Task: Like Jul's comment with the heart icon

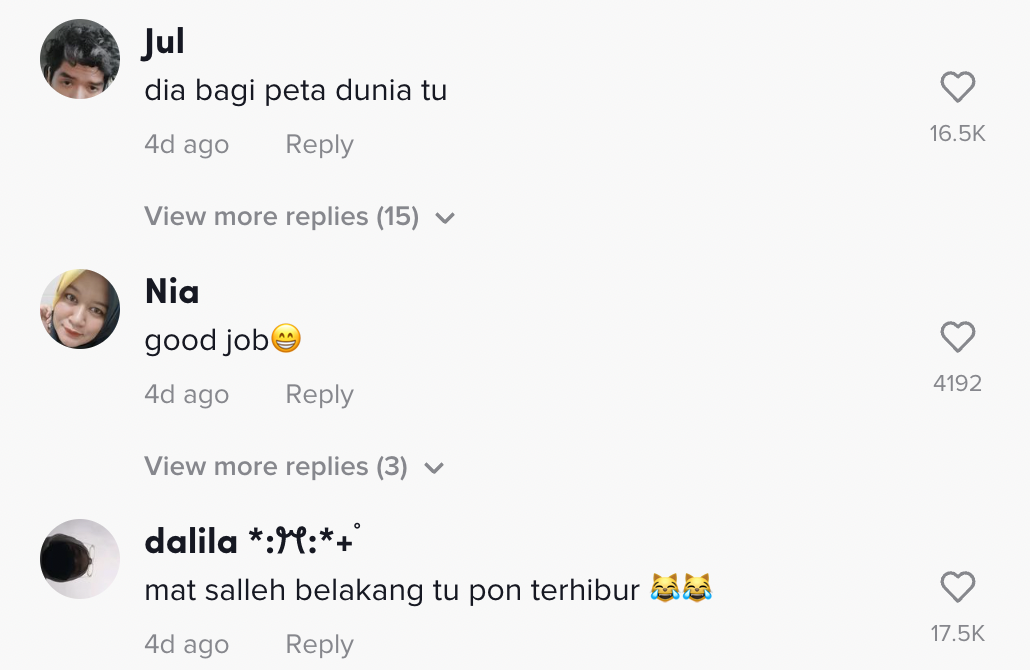Action: click(957, 88)
